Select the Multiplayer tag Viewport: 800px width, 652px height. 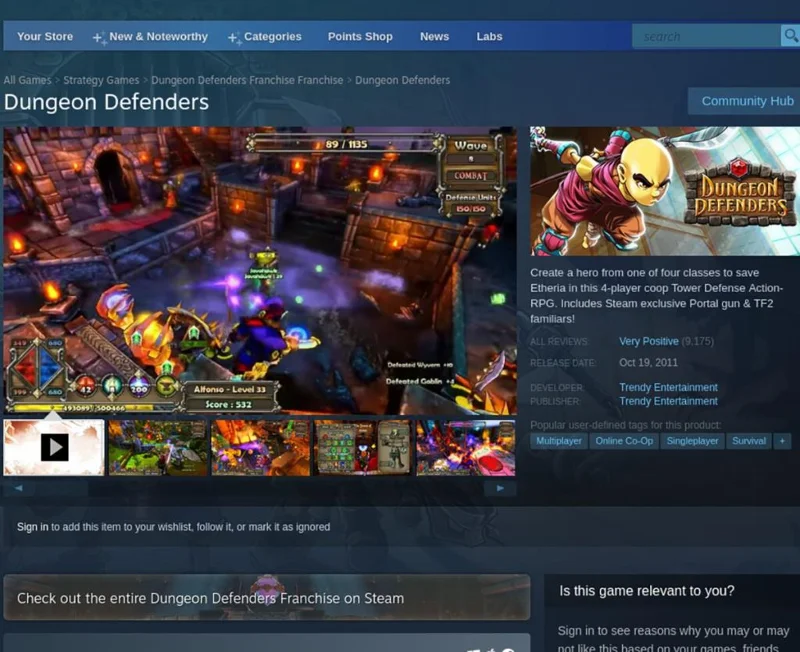click(x=559, y=441)
